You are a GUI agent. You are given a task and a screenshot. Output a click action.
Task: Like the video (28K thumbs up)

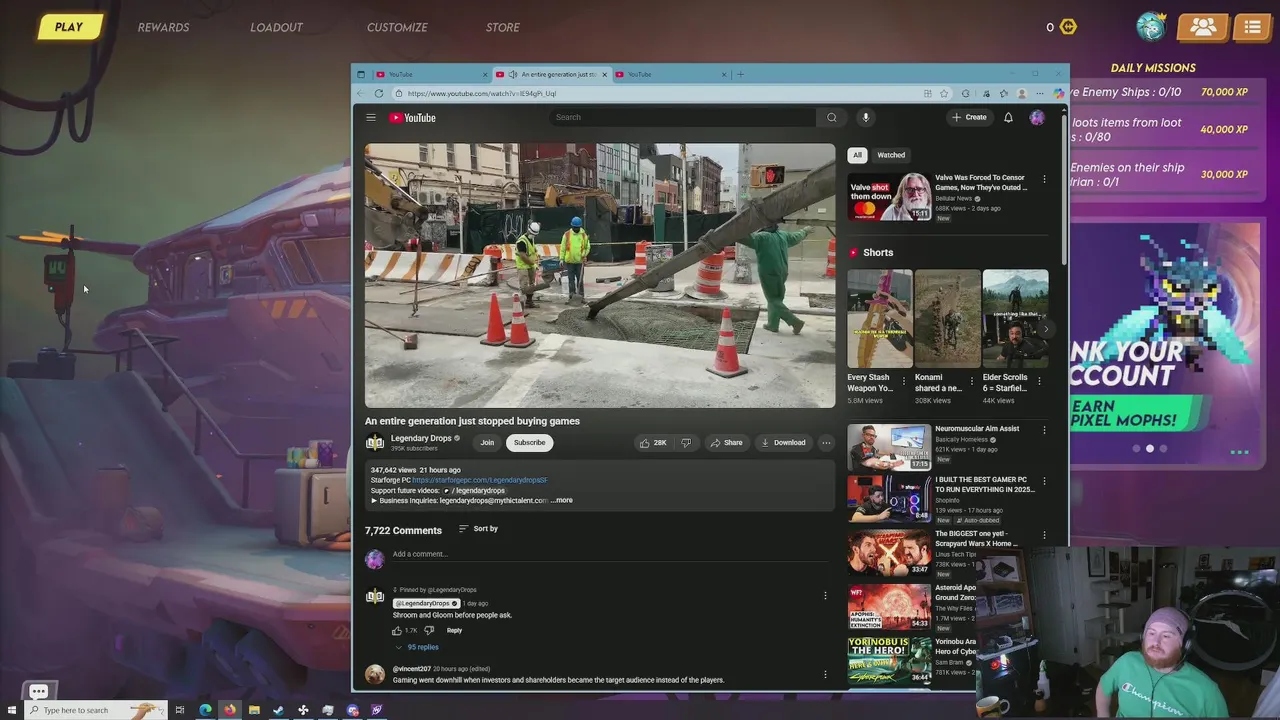click(653, 442)
